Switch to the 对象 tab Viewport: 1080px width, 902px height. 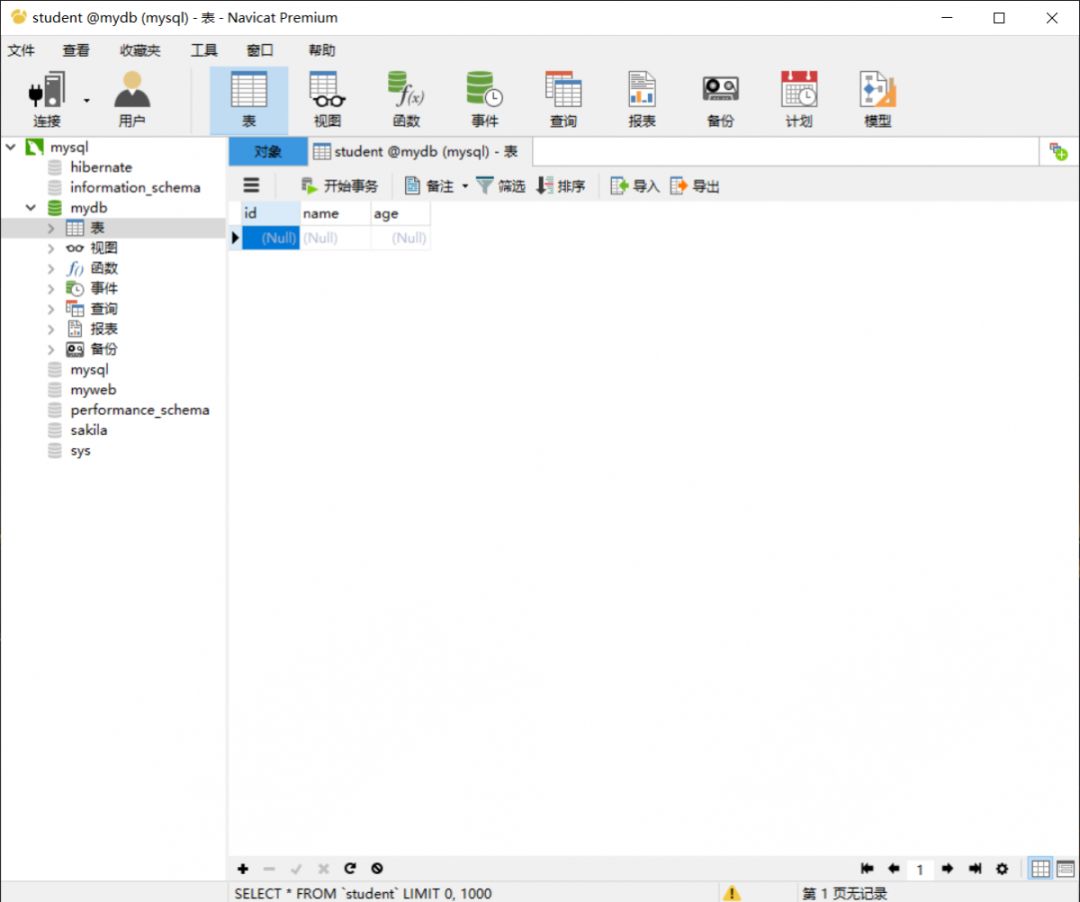[x=268, y=151]
